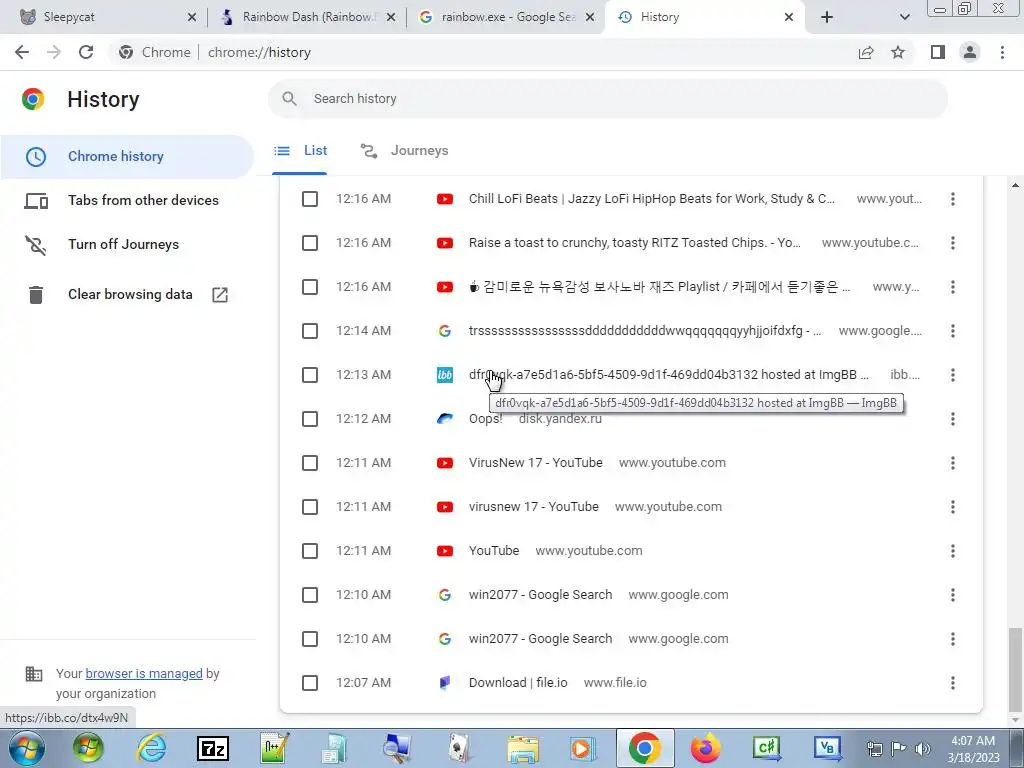Open the Chill LoFi Beats history link

click(x=652, y=199)
